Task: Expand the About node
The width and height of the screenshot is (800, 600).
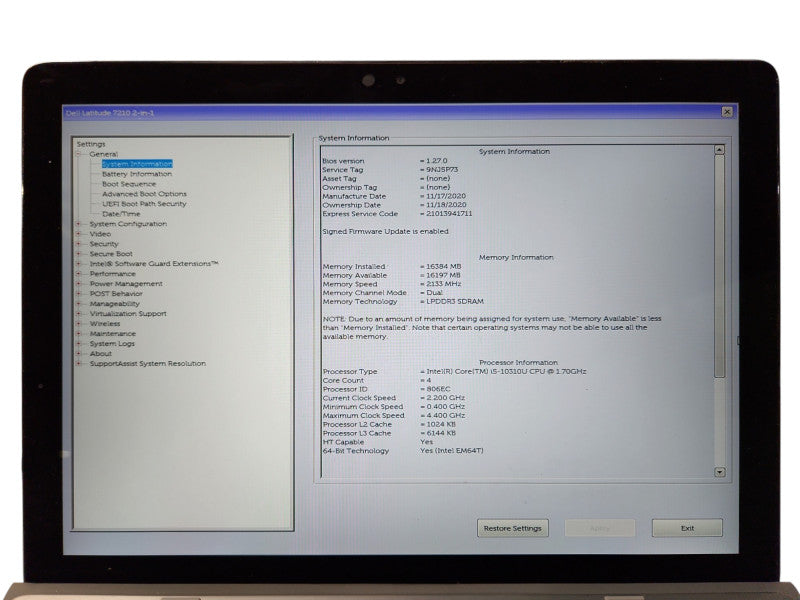Action: 79,354
